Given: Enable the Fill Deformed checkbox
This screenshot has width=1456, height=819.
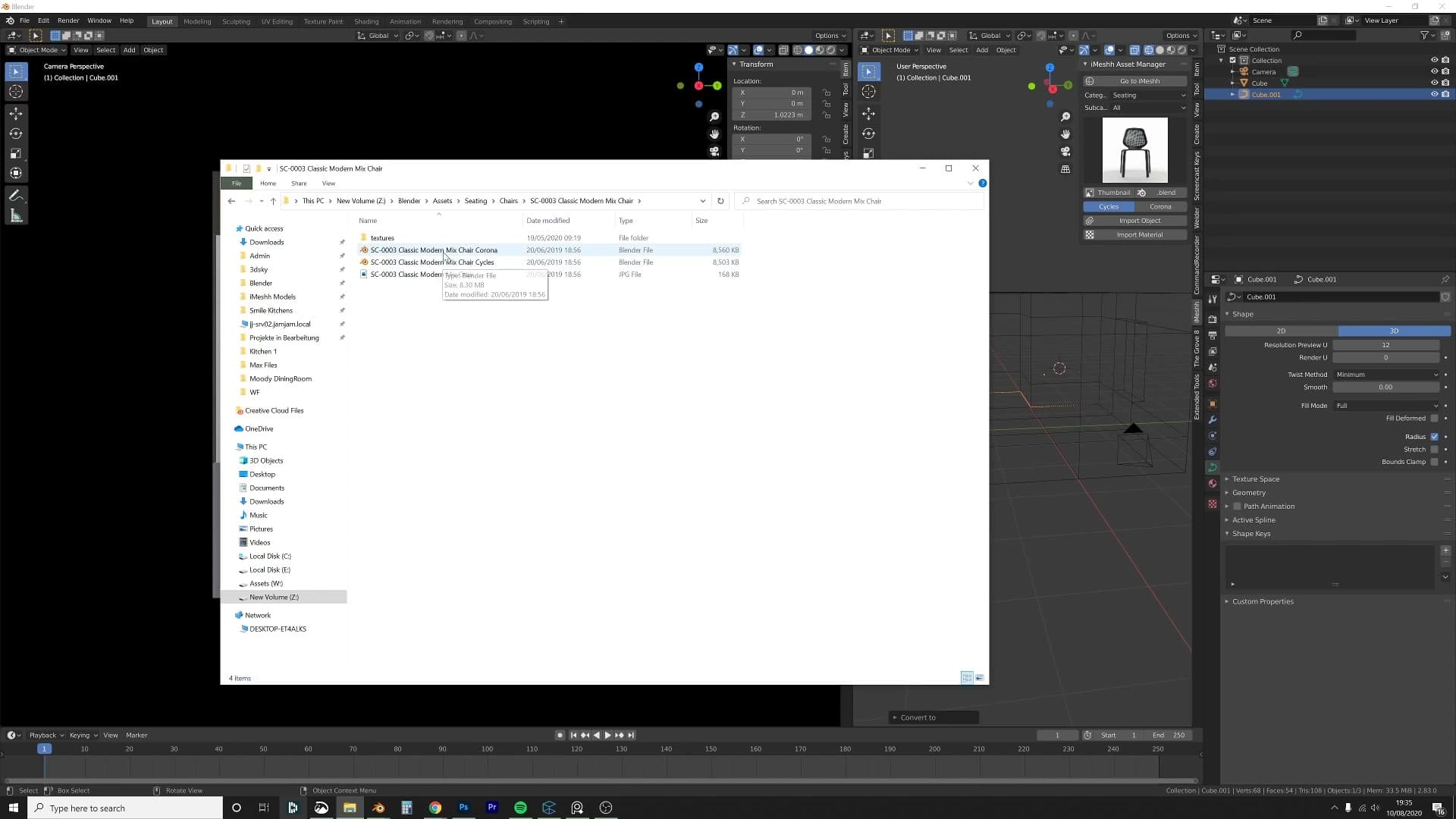Looking at the screenshot, I should [x=1434, y=419].
